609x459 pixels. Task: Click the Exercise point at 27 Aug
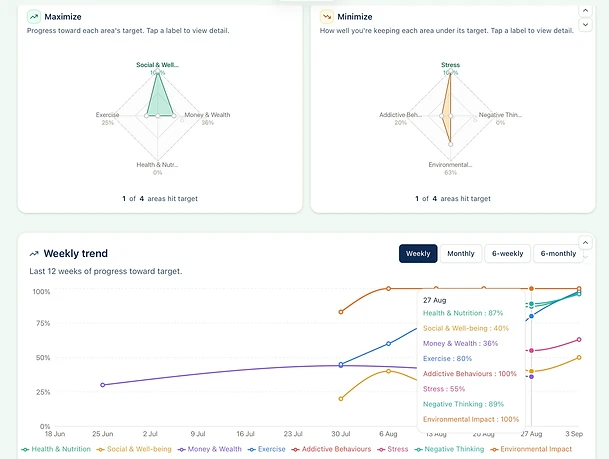pyautogui.click(x=531, y=316)
